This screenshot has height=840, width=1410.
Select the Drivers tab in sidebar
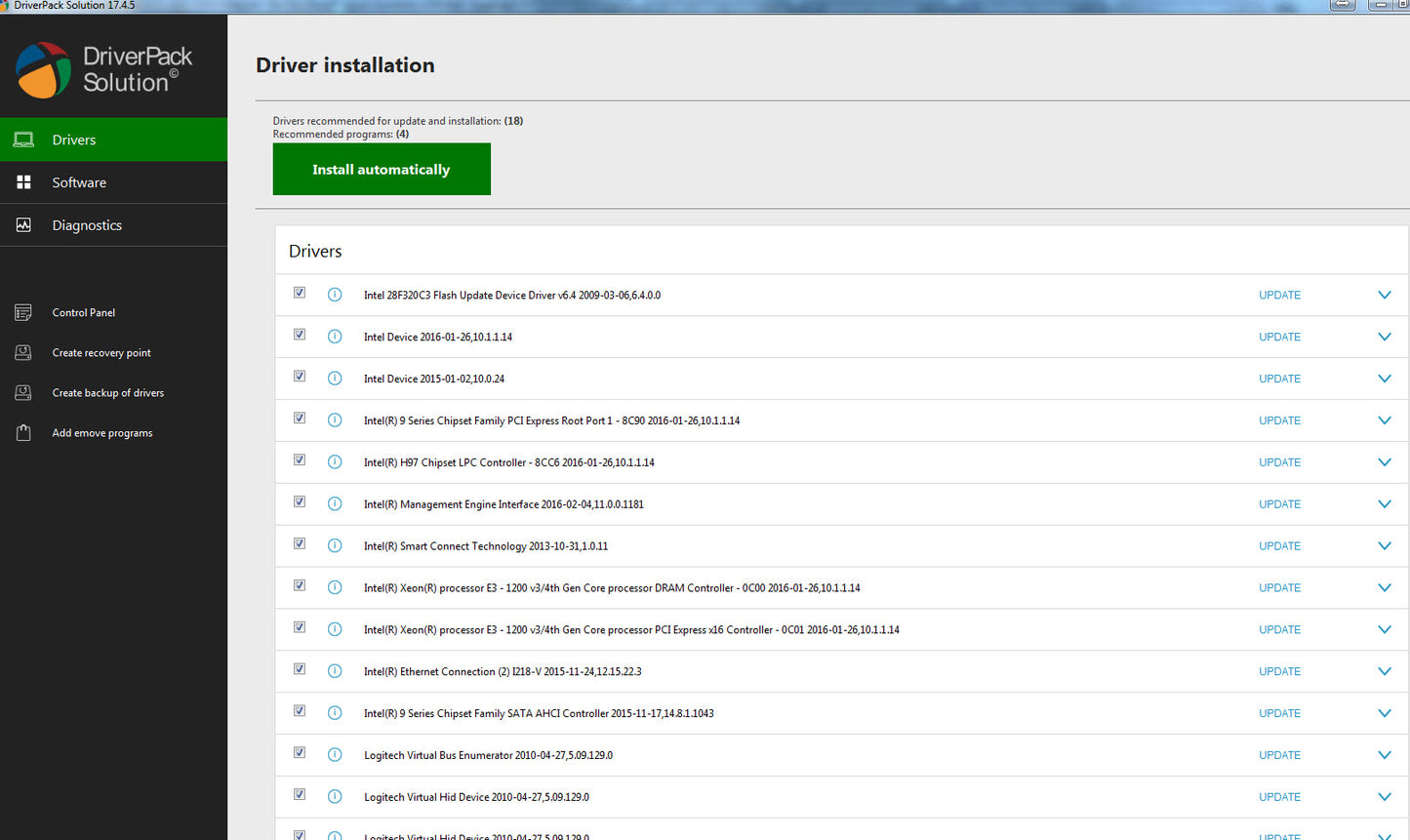[74, 140]
